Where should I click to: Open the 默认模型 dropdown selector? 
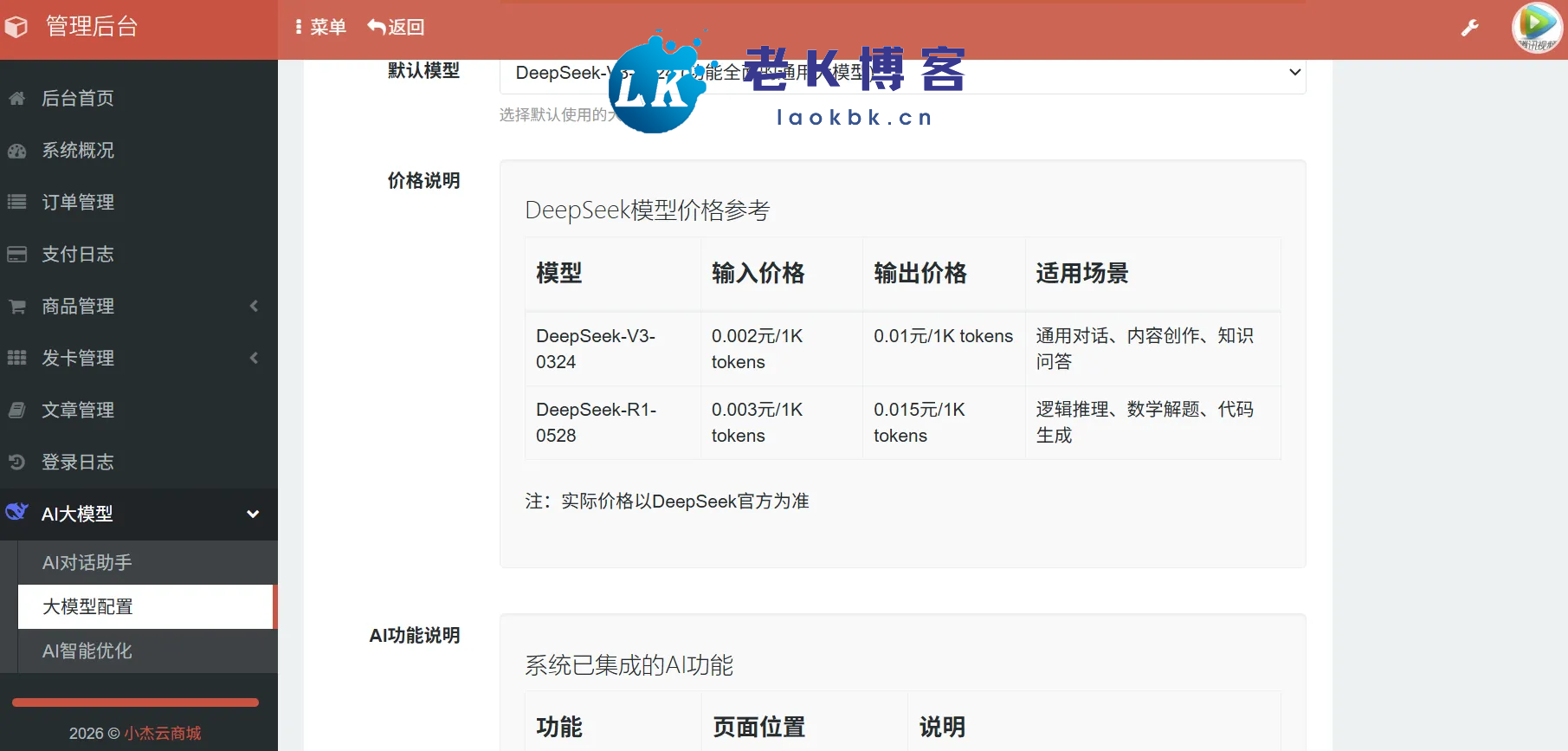click(902, 74)
